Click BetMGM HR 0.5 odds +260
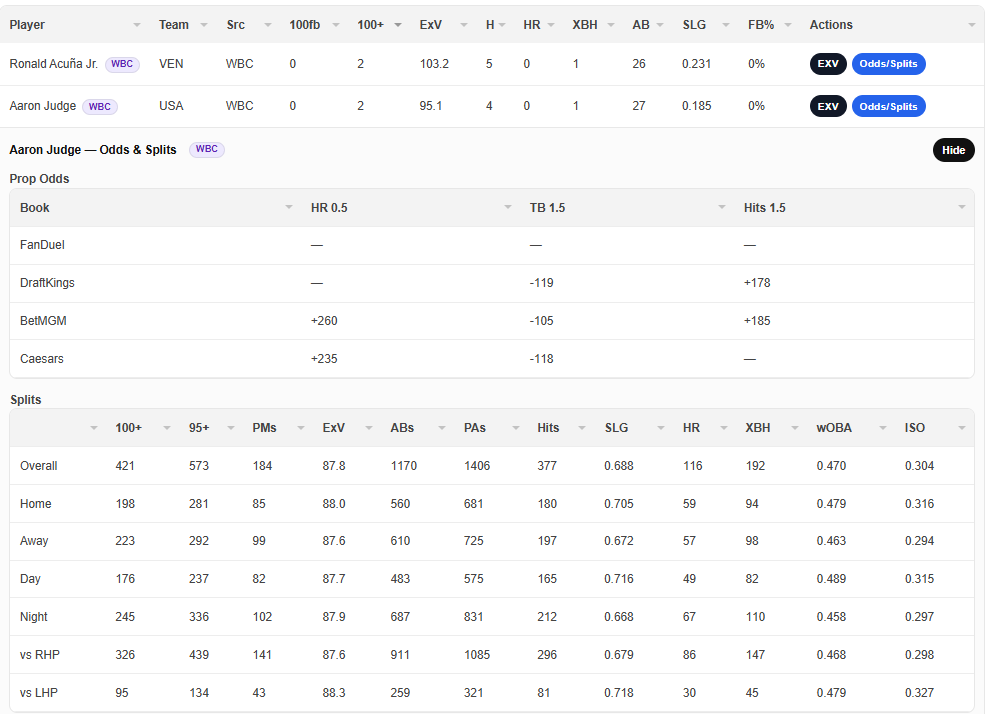 point(324,321)
